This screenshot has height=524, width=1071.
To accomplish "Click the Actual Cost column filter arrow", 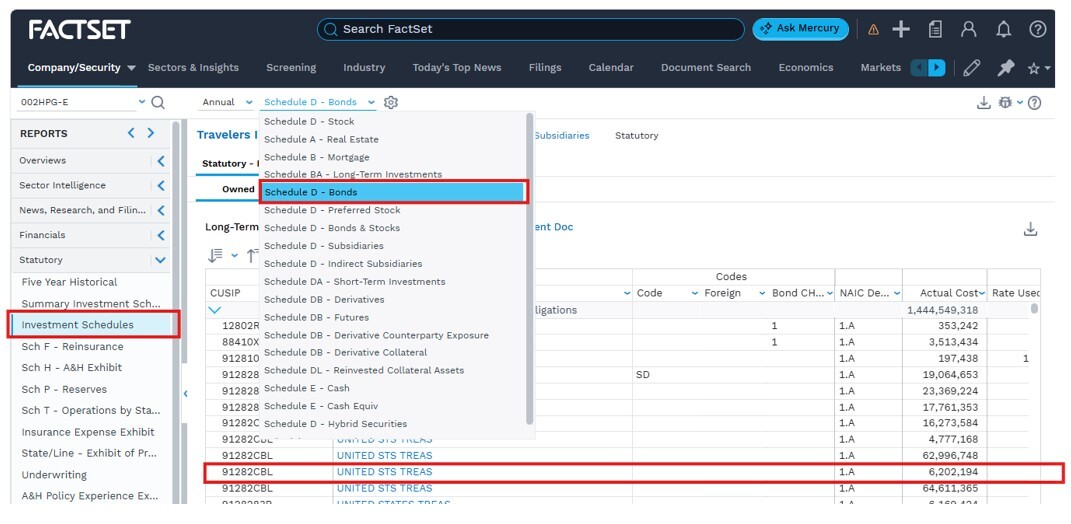I will [982, 293].
